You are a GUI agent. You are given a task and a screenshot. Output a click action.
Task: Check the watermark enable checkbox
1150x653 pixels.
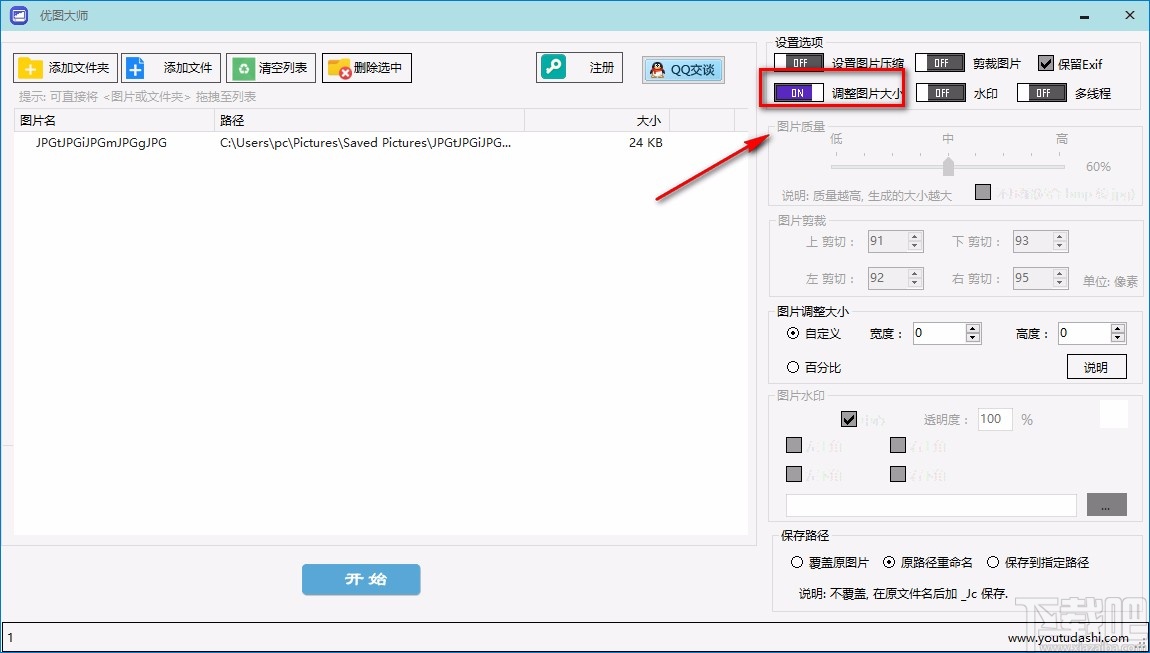coord(849,419)
